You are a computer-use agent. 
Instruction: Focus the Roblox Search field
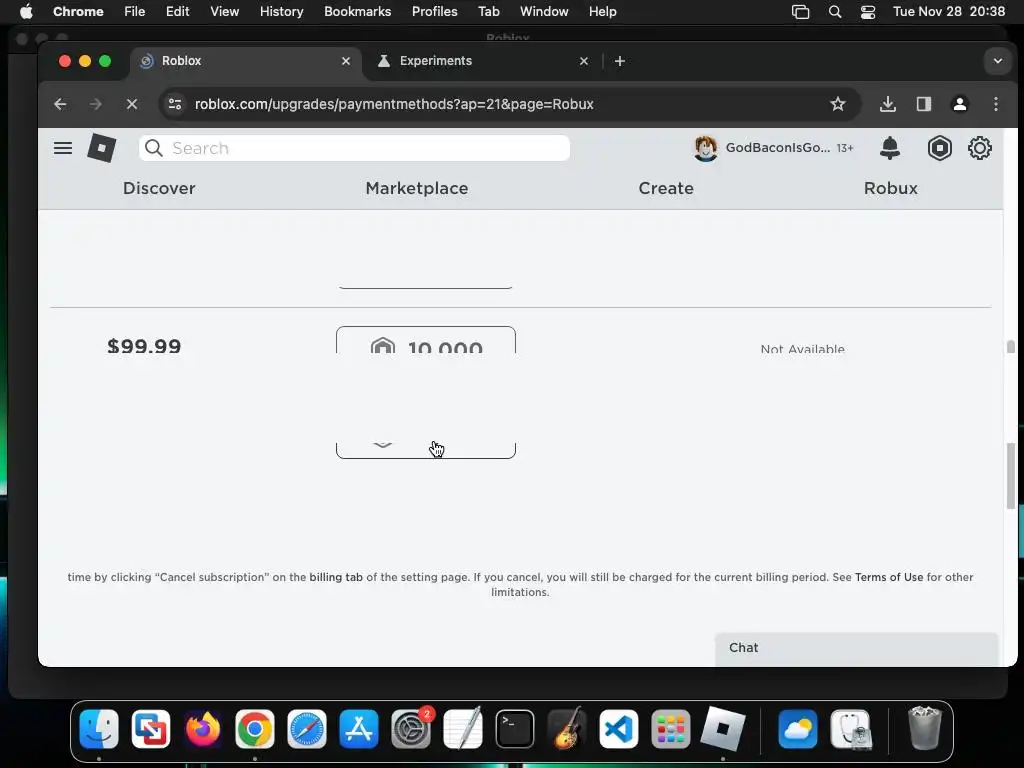point(354,148)
